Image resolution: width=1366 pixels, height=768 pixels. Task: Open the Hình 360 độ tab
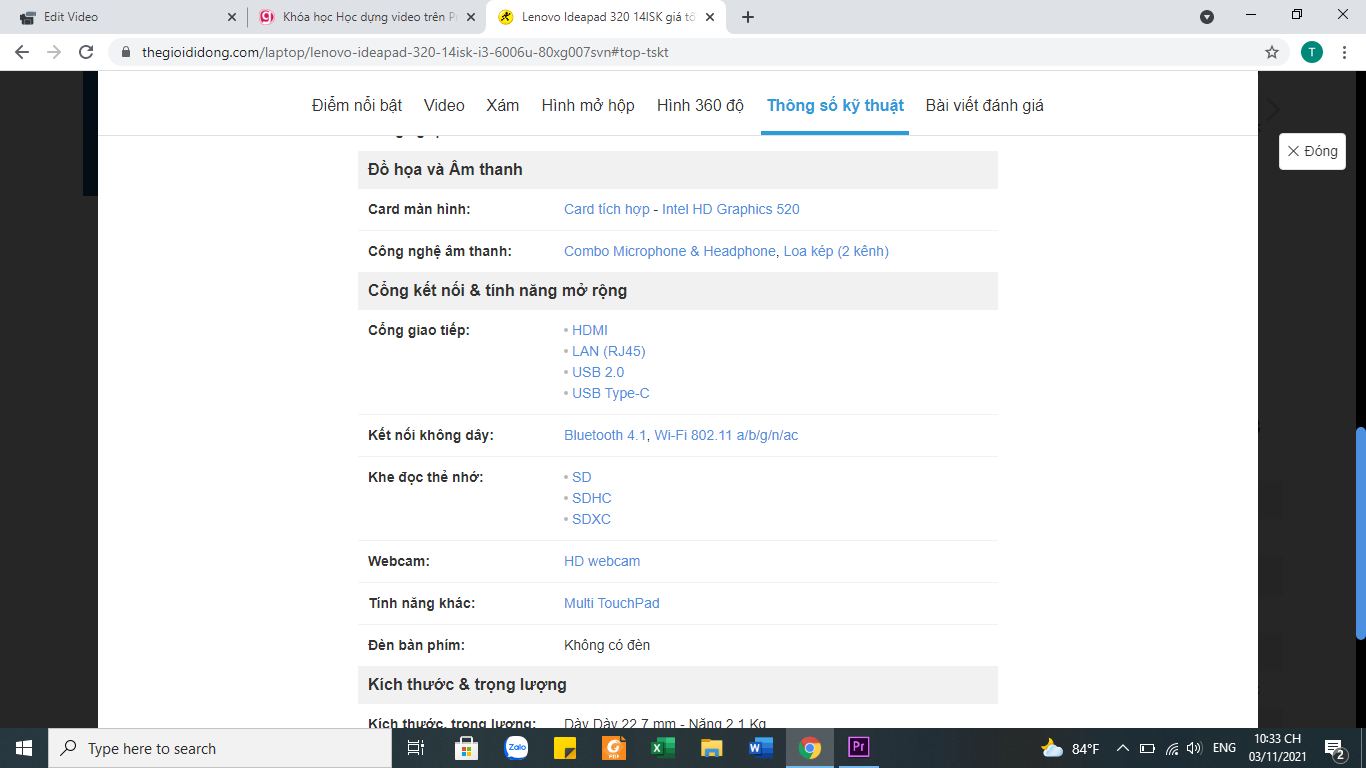(700, 105)
